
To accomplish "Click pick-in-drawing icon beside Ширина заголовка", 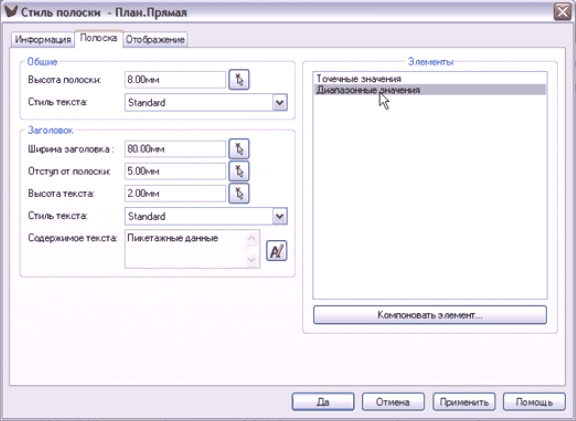I will (239, 149).
